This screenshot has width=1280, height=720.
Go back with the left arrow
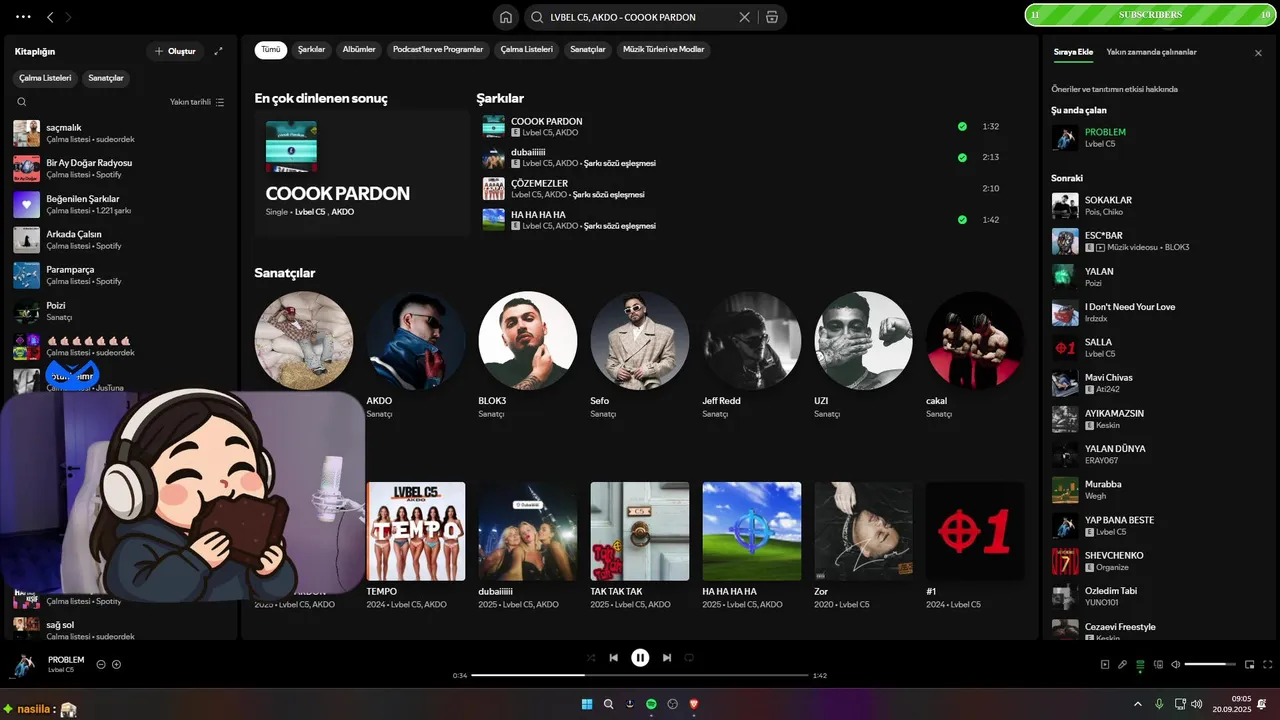click(x=50, y=17)
